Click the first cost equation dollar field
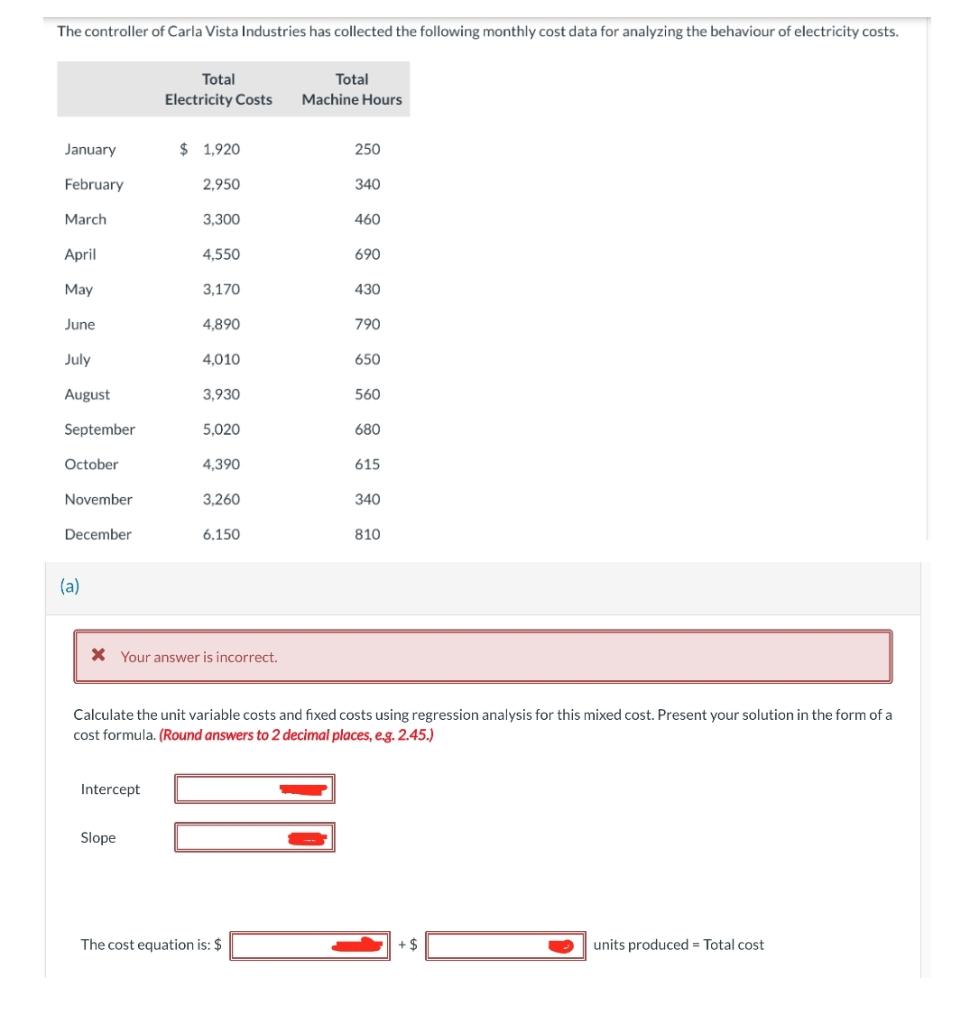 [309, 943]
